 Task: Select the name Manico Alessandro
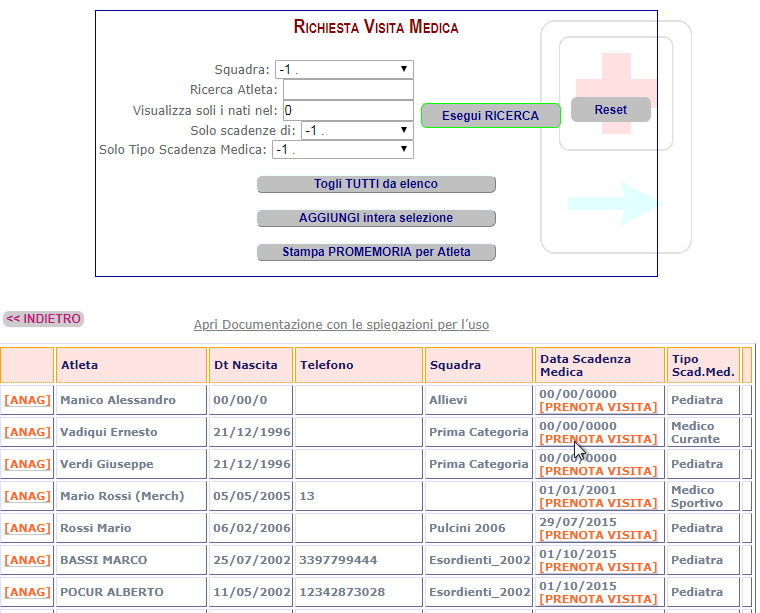tap(118, 400)
